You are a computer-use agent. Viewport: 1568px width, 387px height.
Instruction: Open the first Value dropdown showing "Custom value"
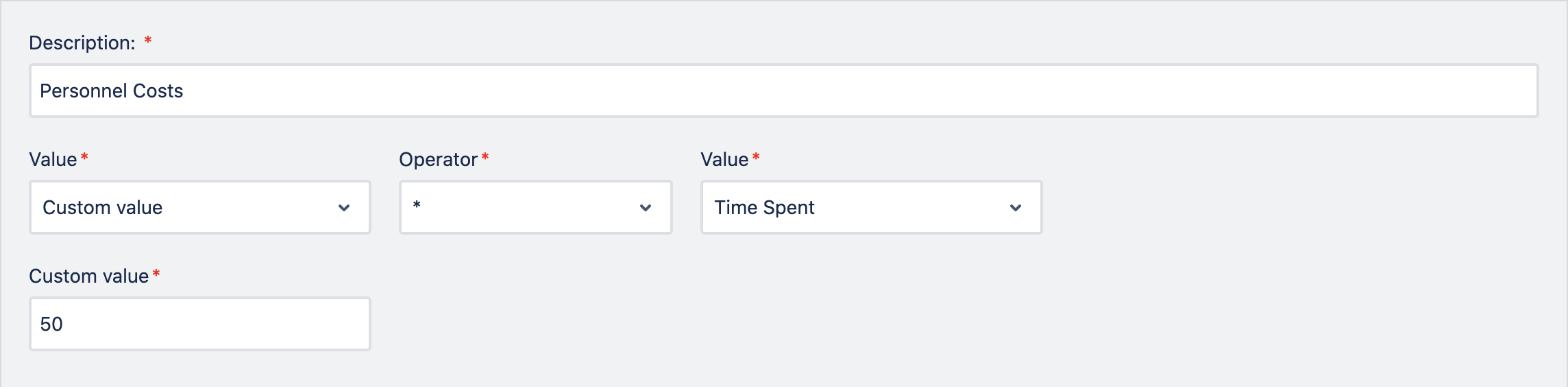tap(199, 207)
